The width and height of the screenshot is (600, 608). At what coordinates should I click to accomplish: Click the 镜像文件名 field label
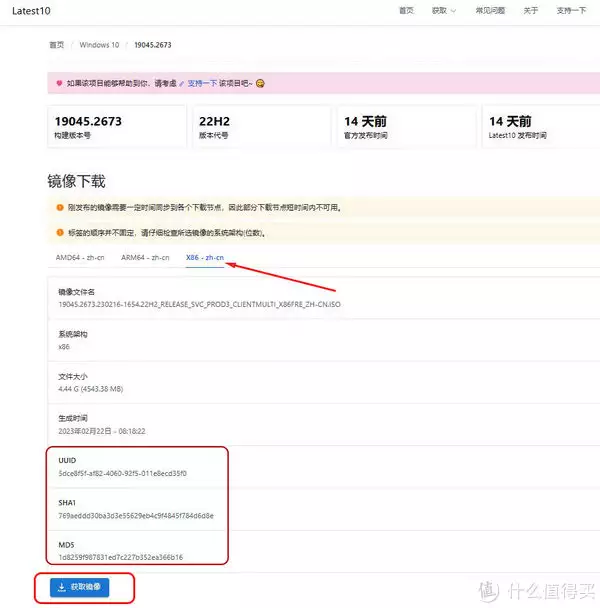[76, 292]
